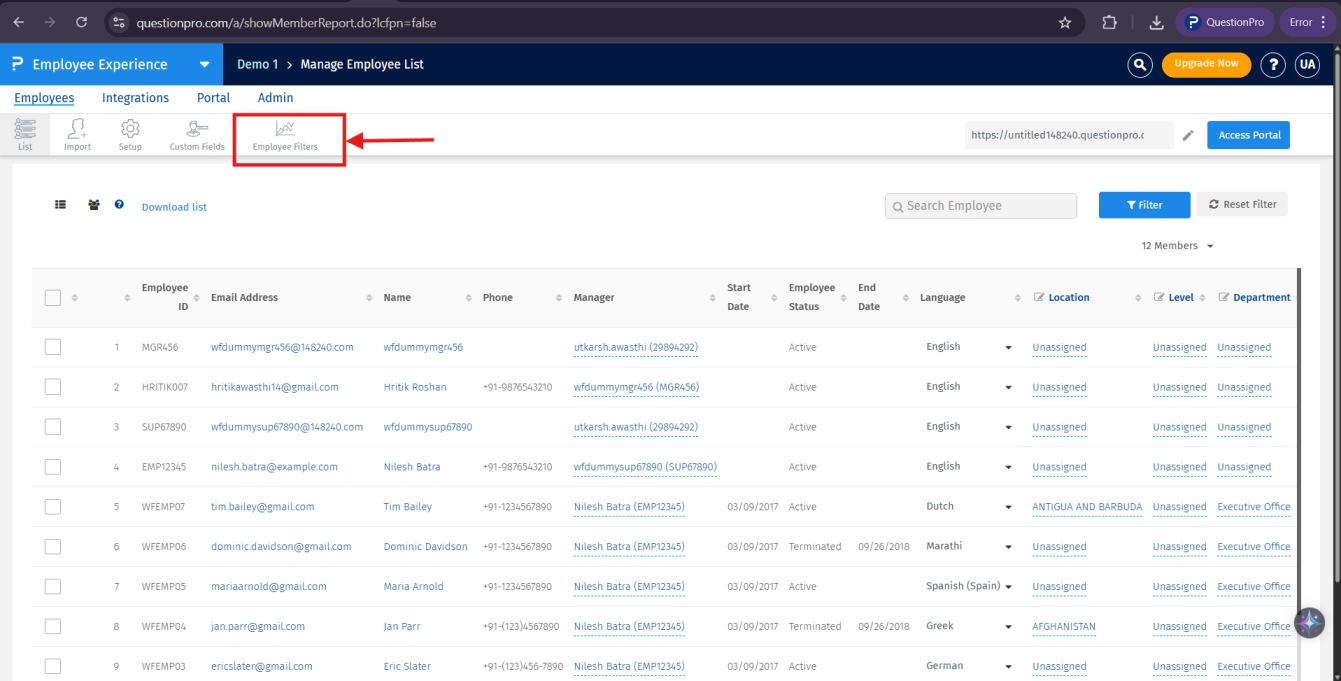This screenshot has width=1341, height=681.
Task: Click the search magnifier icon in header
Action: (x=1140, y=64)
